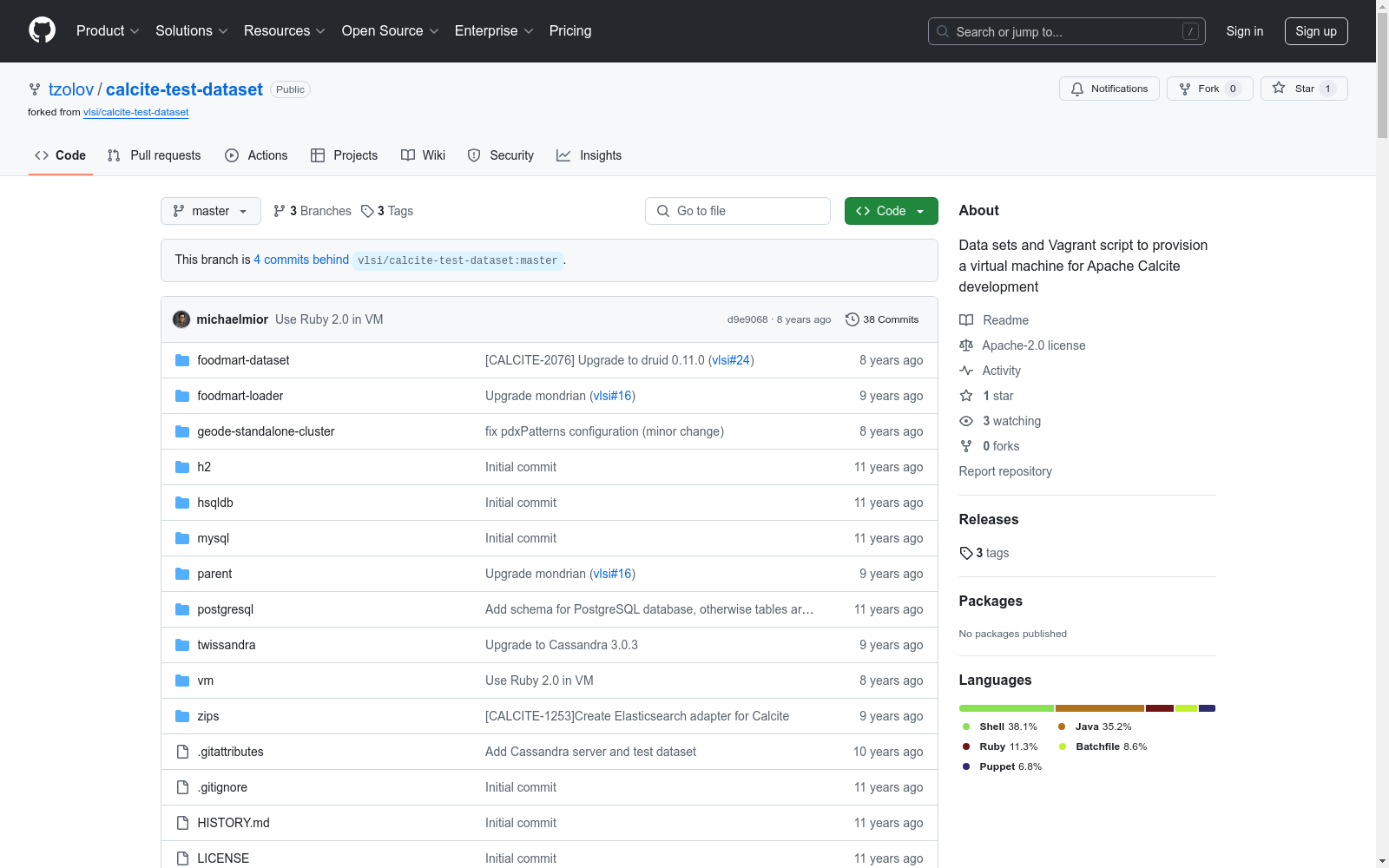Click the commit history clock icon
Image resolution: width=1389 pixels, height=868 pixels.
(x=852, y=319)
